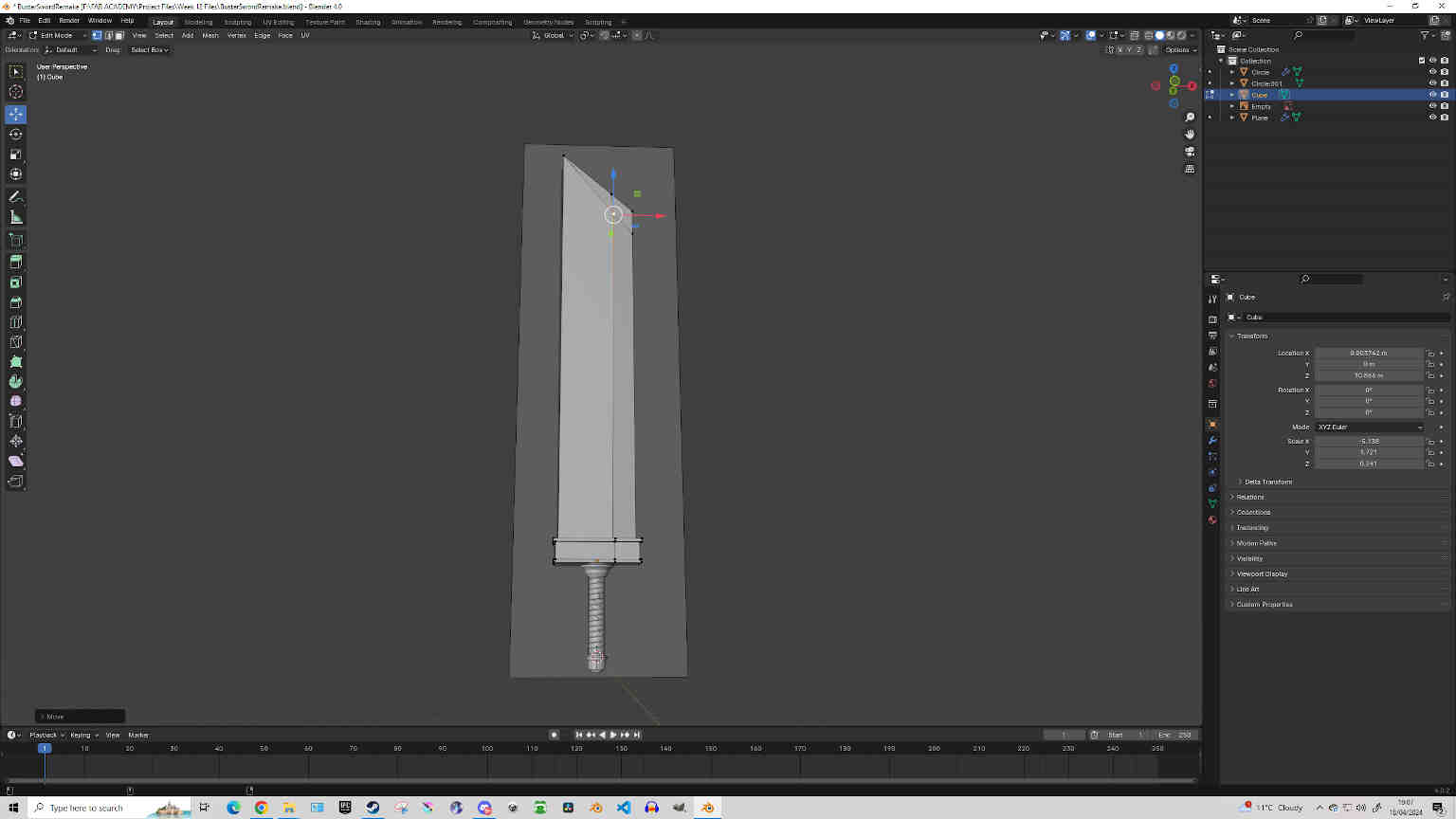Viewport: 1456px width, 819px height.
Task: Collapse the Transform panel
Action: [1251, 336]
